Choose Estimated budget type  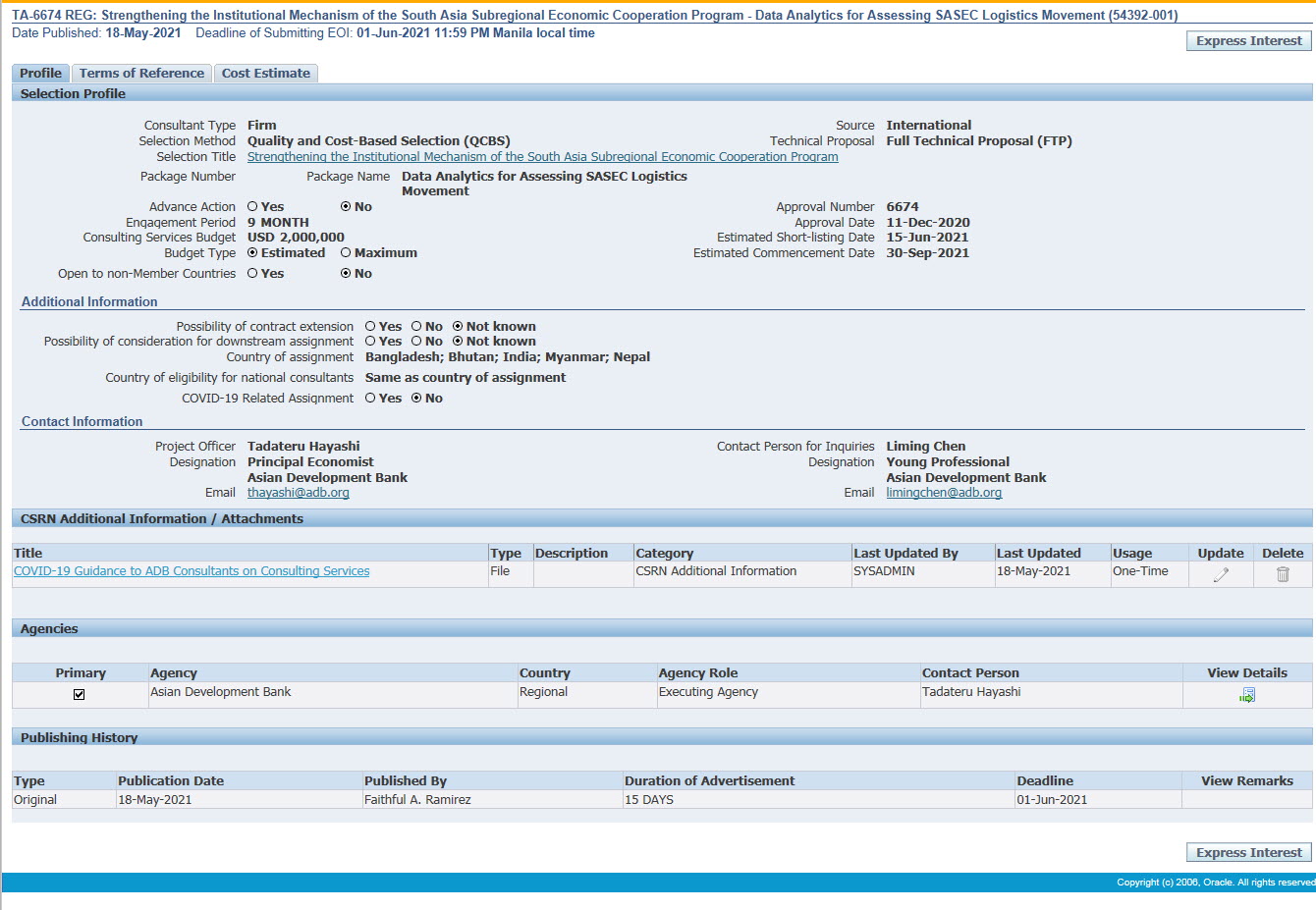pos(252,253)
